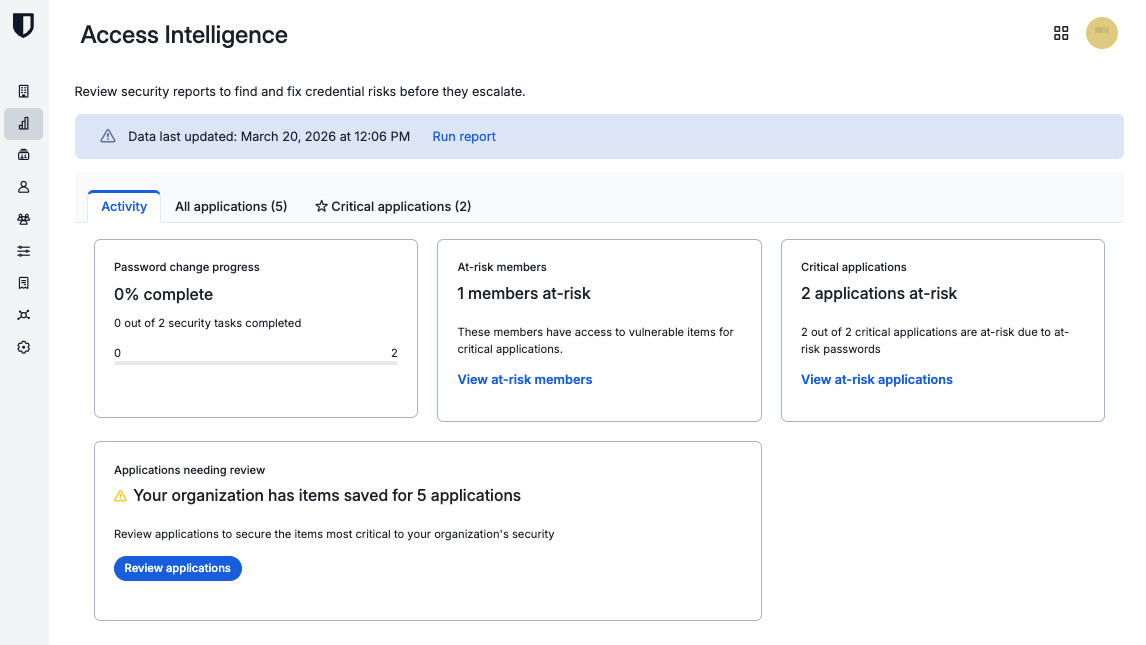Select the Members person icon in sidebar
1146x645 pixels.
click(x=23, y=186)
